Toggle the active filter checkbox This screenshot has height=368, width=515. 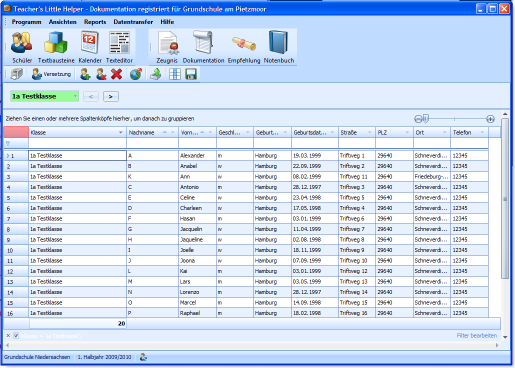[x=16, y=335]
